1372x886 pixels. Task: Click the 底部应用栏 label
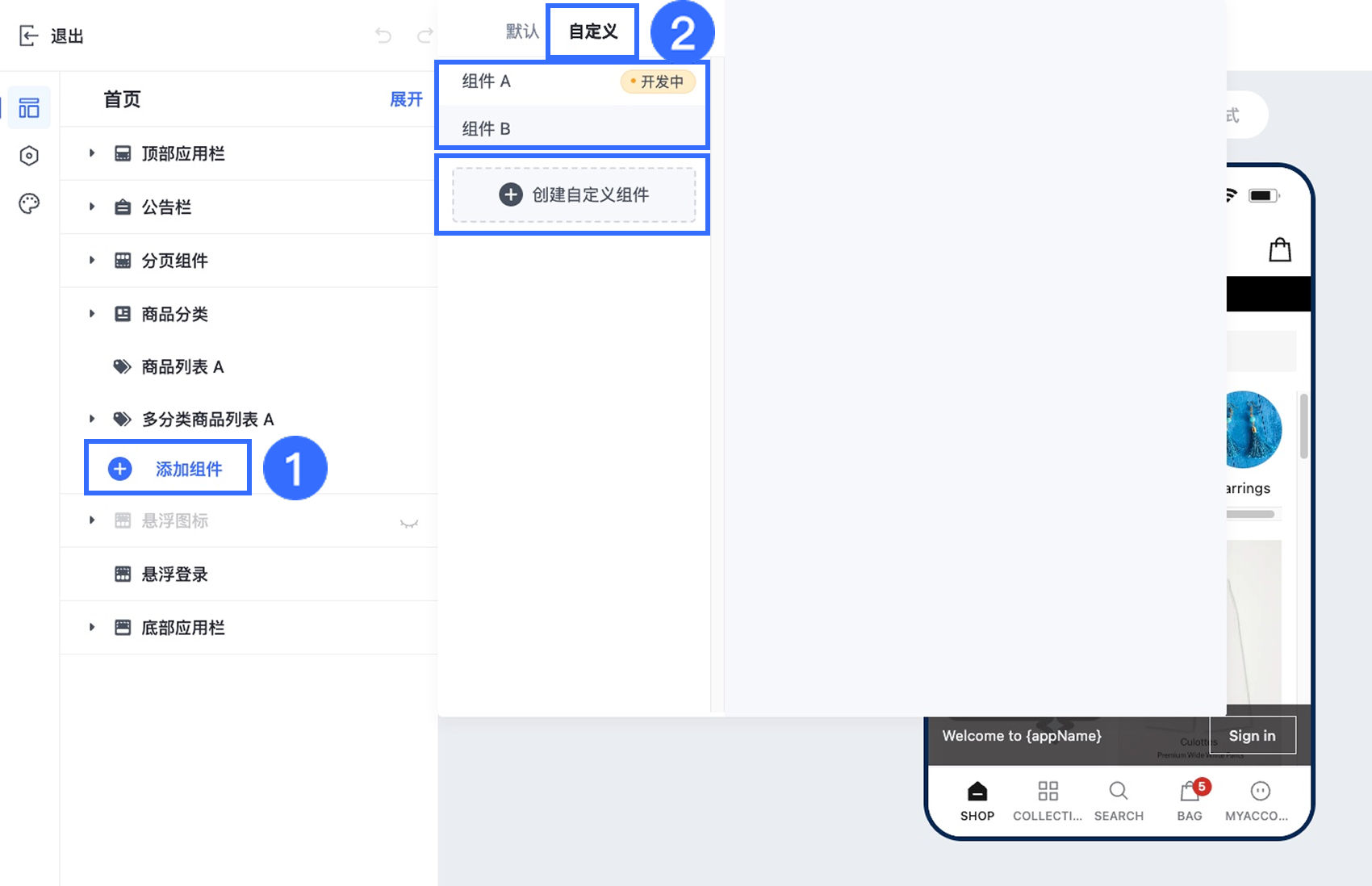[183, 628]
